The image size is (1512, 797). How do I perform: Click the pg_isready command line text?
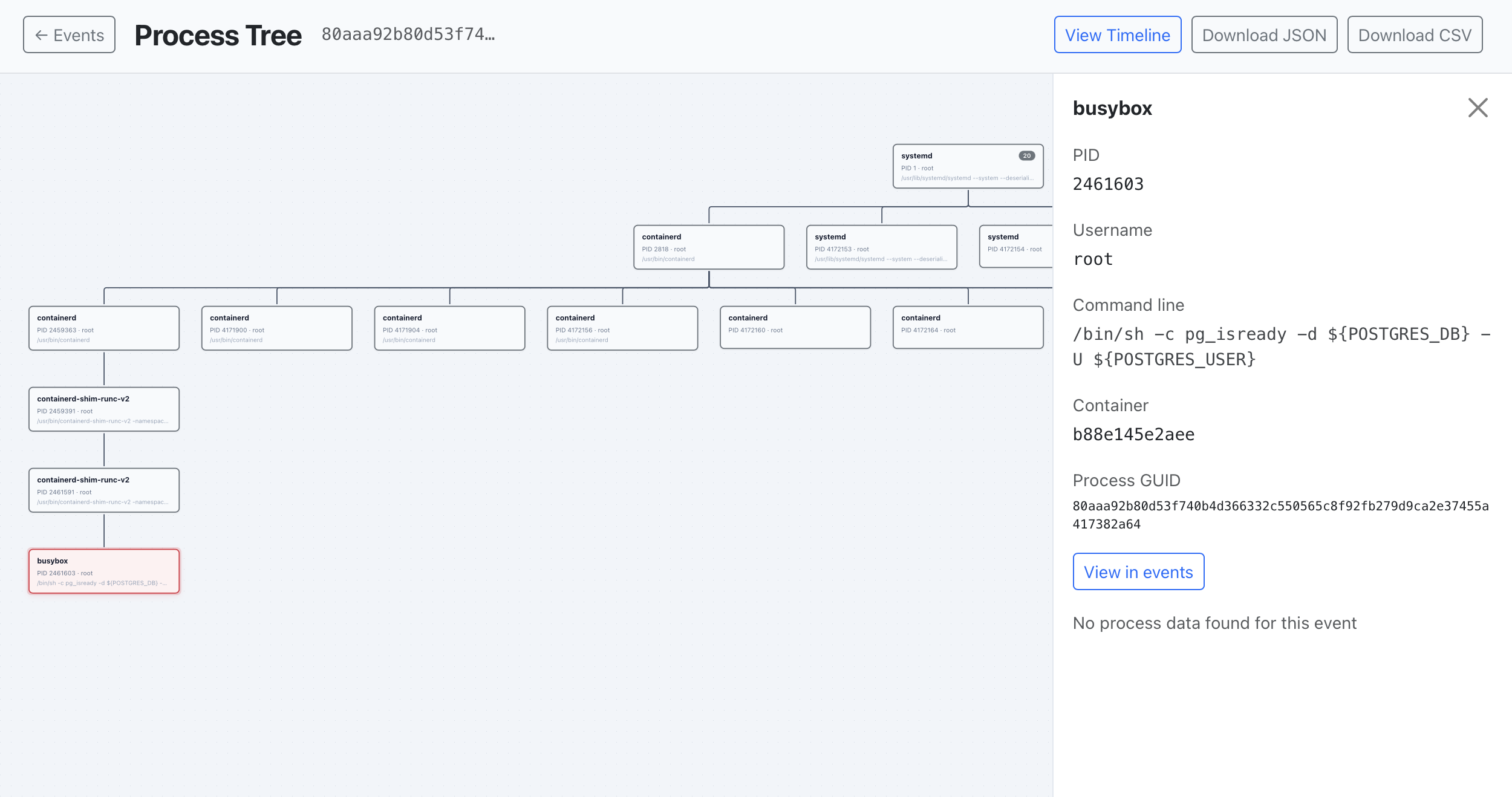[1281, 346]
